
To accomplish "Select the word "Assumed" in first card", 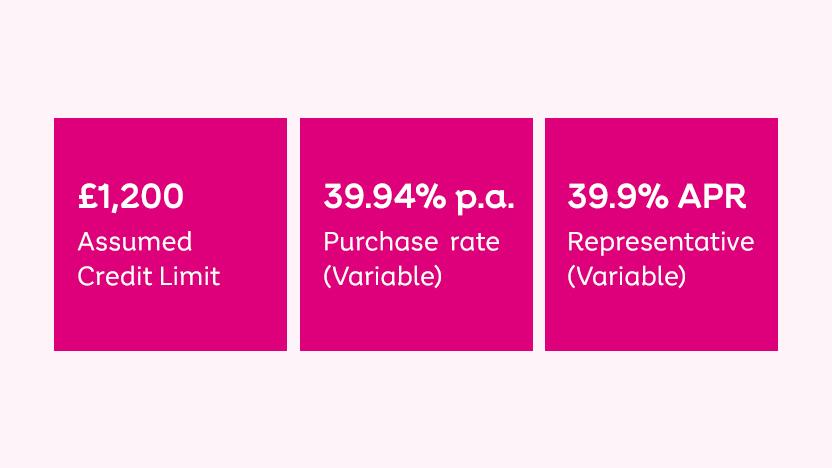I will click(x=135, y=242).
